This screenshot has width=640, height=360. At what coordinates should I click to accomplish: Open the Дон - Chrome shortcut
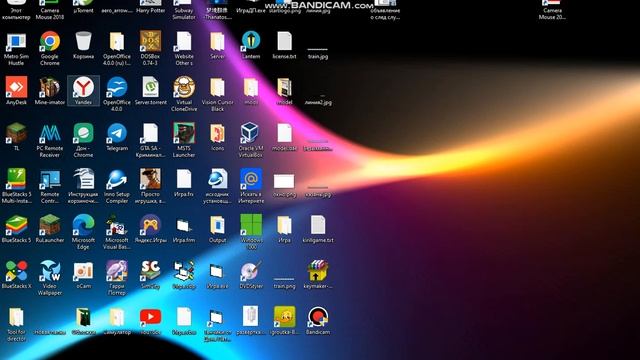click(x=83, y=140)
